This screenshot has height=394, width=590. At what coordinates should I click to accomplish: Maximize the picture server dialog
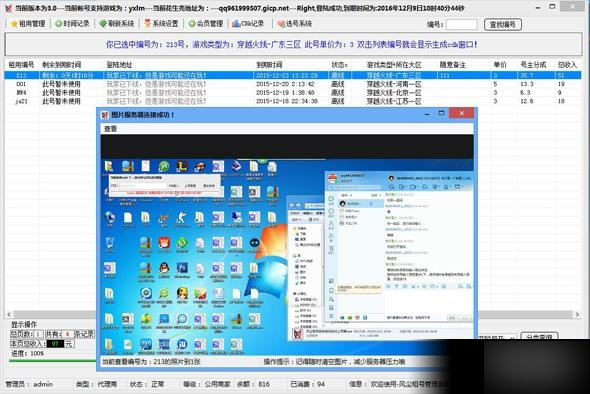(x=441, y=113)
